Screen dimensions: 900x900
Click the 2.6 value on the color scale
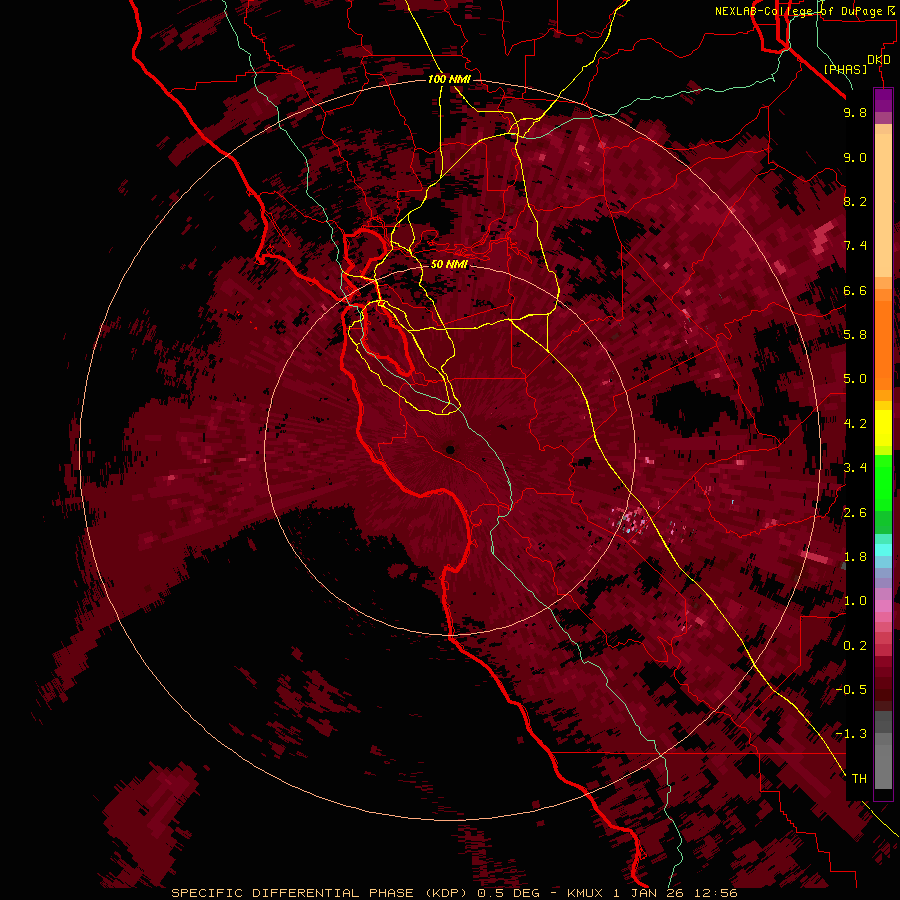click(855, 513)
